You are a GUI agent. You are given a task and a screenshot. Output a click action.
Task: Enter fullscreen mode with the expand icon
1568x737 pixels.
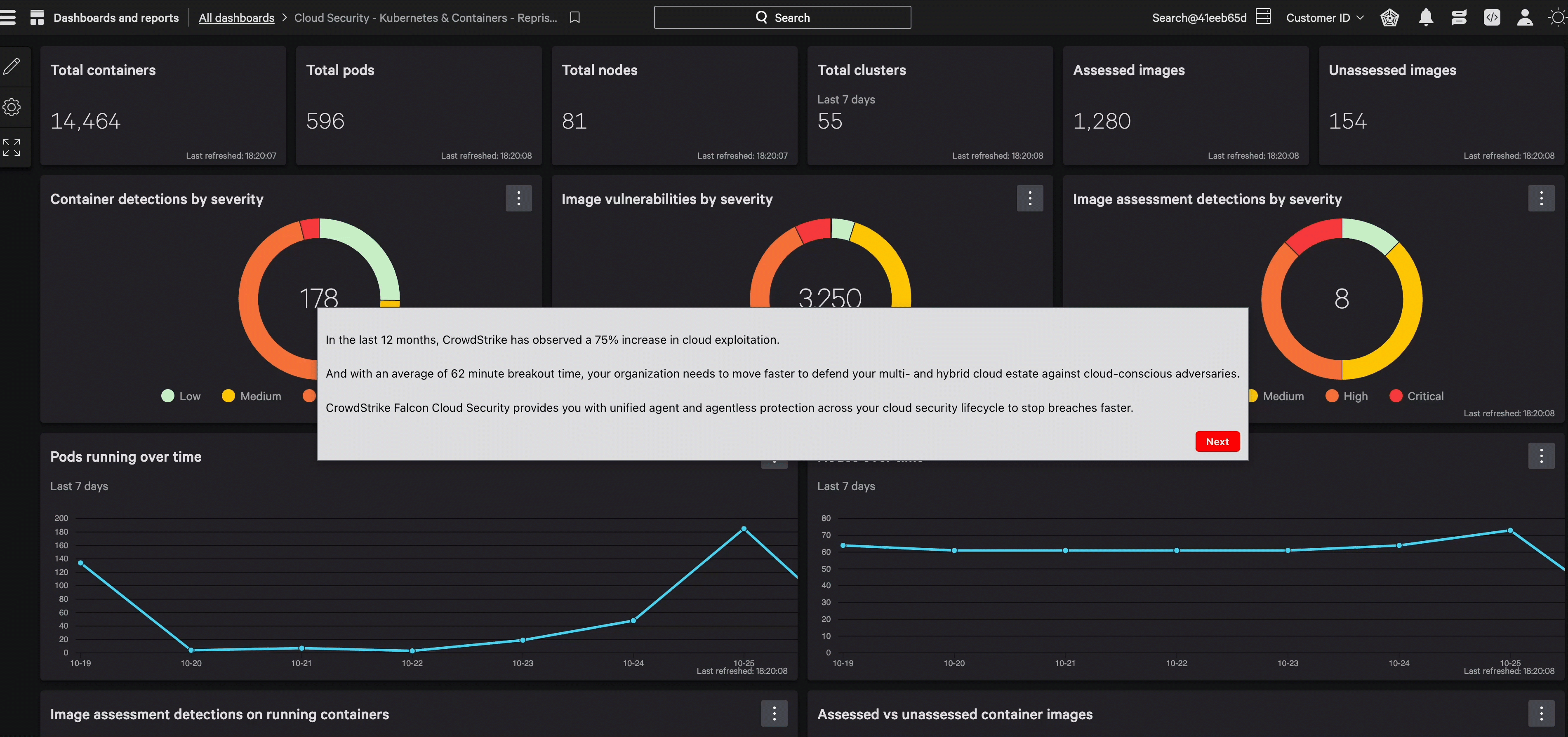point(12,147)
